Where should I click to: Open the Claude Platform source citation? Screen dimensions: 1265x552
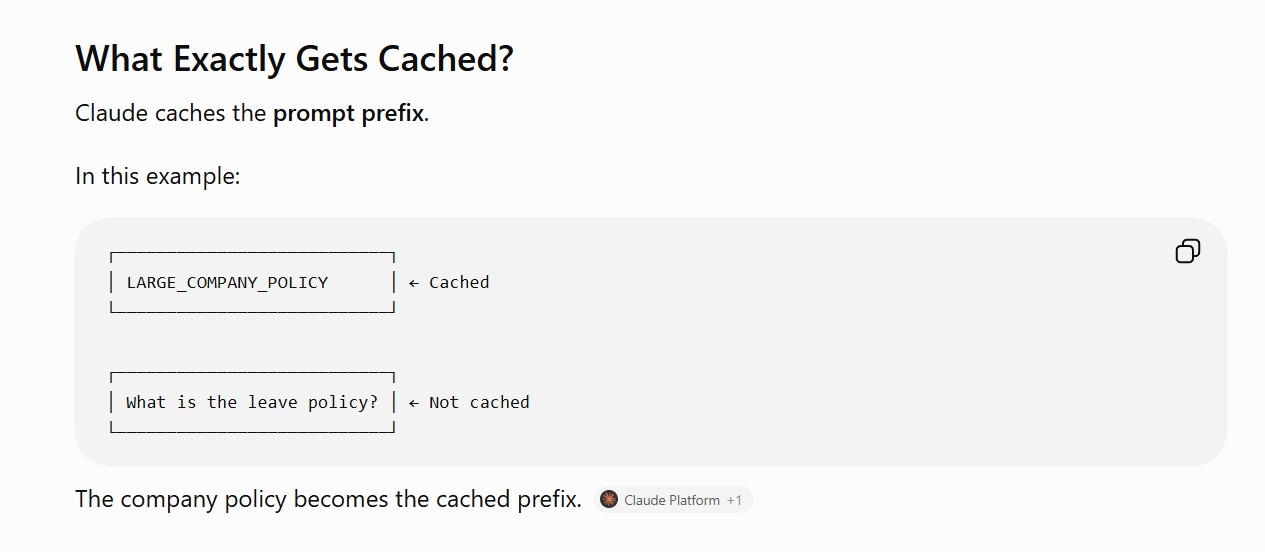[673, 499]
